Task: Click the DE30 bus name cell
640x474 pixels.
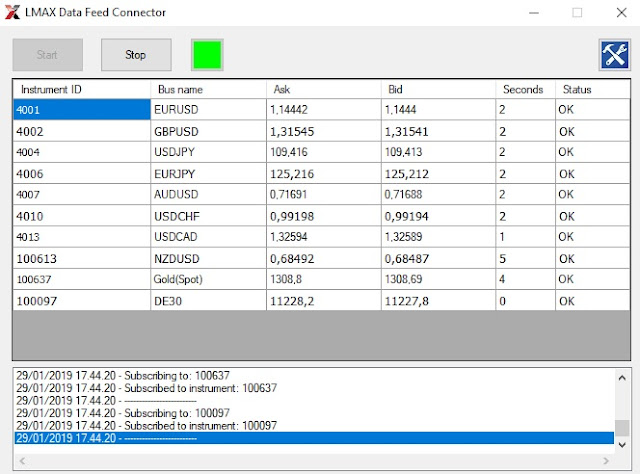Action: pyautogui.click(x=208, y=301)
